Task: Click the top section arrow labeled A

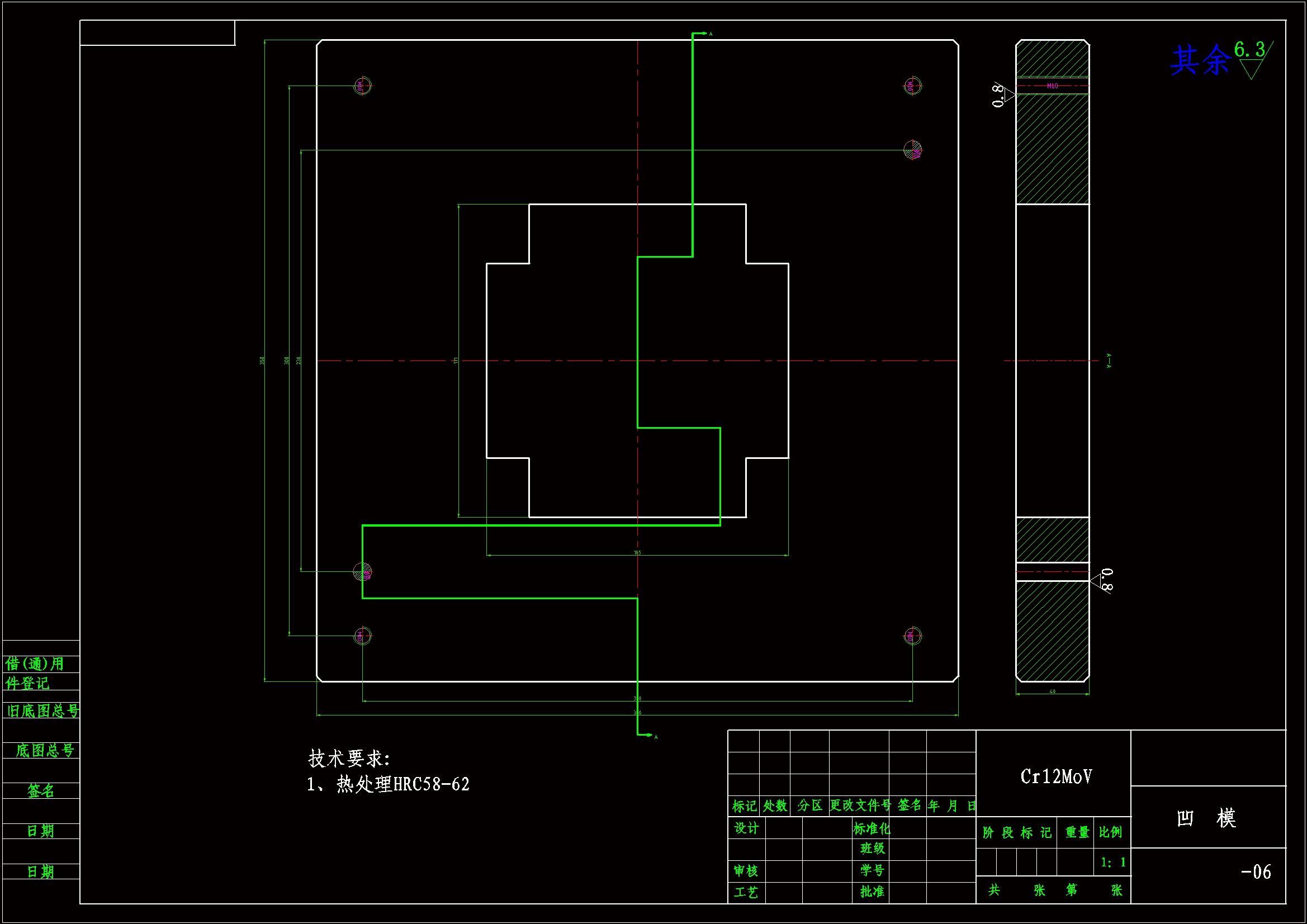Action: [x=705, y=34]
